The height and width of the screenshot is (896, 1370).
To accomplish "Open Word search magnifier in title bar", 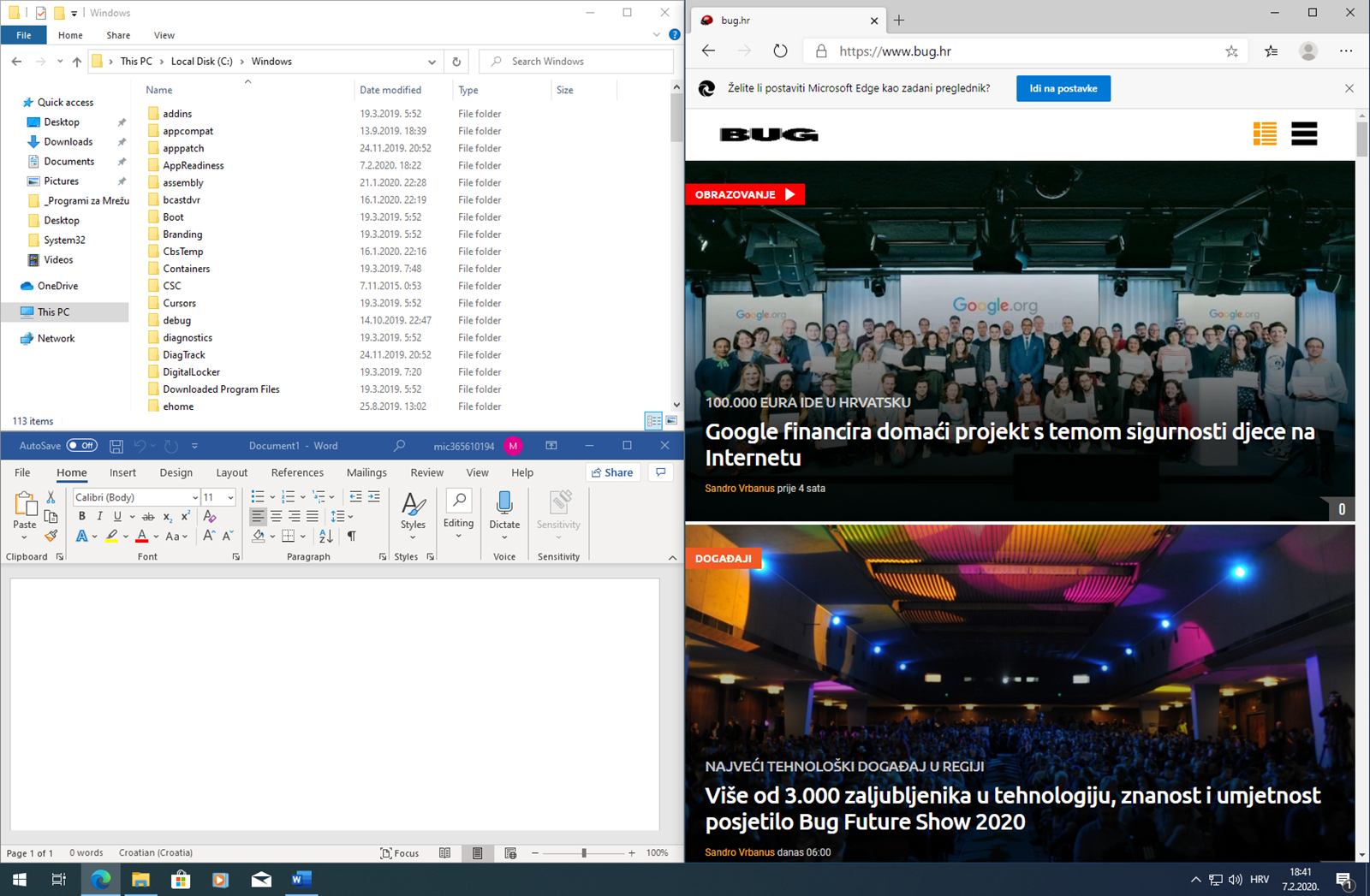I will (399, 446).
